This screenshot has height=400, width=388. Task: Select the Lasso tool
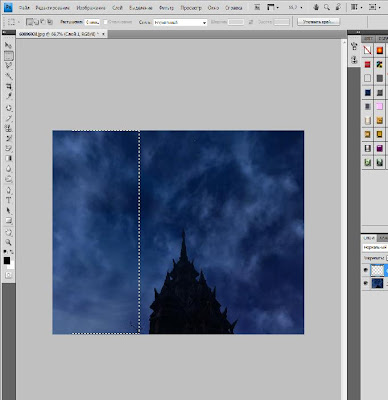tap(9, 66)
